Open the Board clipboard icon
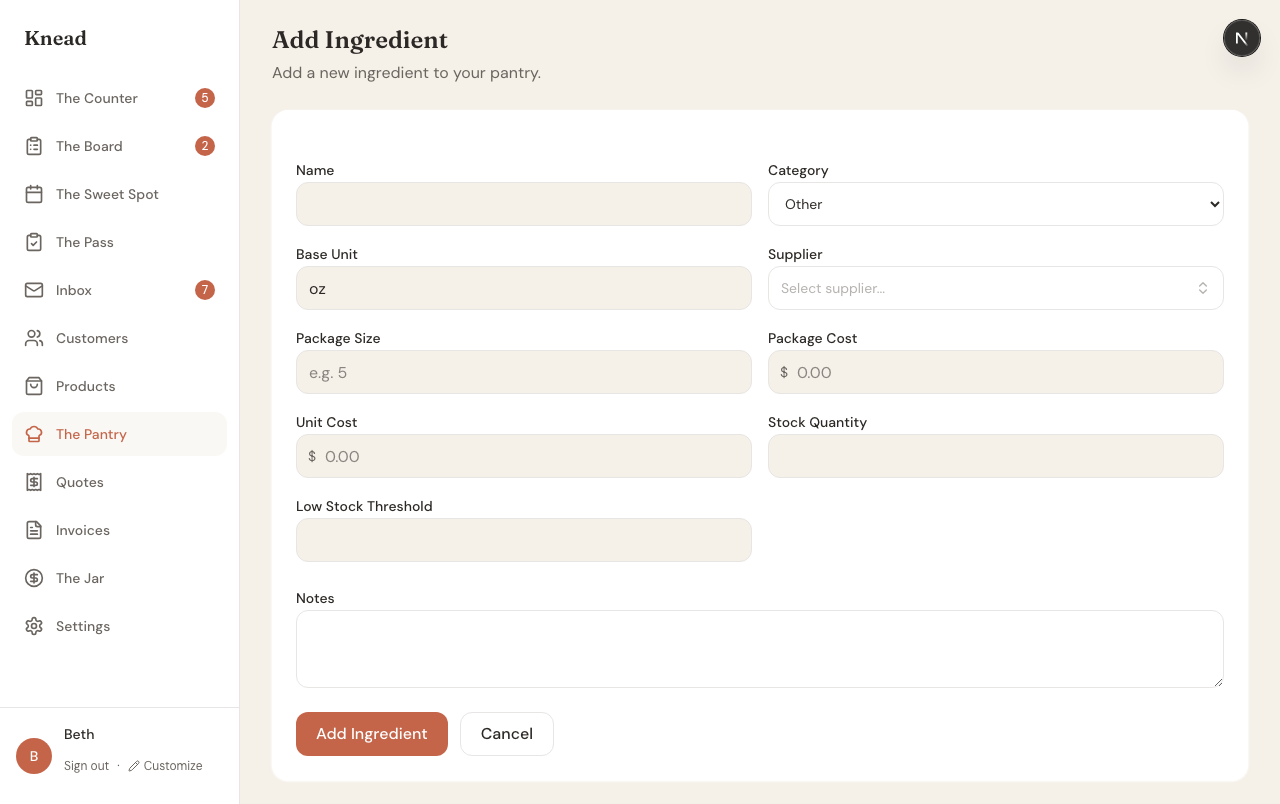Viewport: 1280px width, 804px height. pyautogui.click(x=33, y=146)
